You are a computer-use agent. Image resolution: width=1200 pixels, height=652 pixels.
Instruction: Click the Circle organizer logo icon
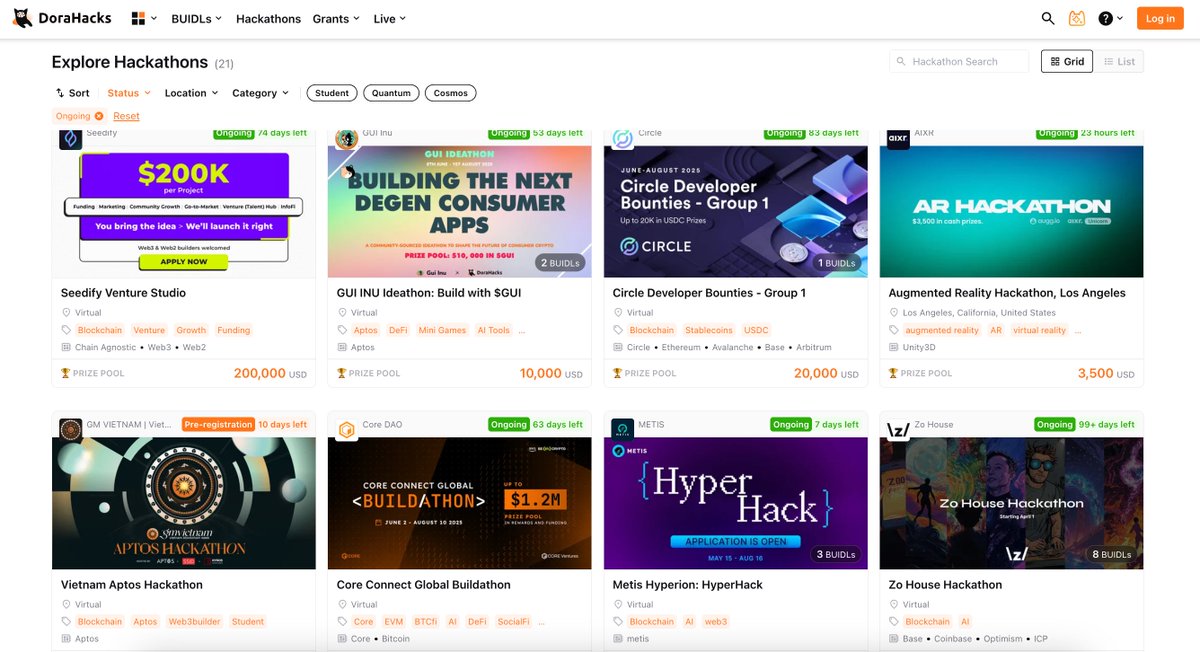point(622,138)
